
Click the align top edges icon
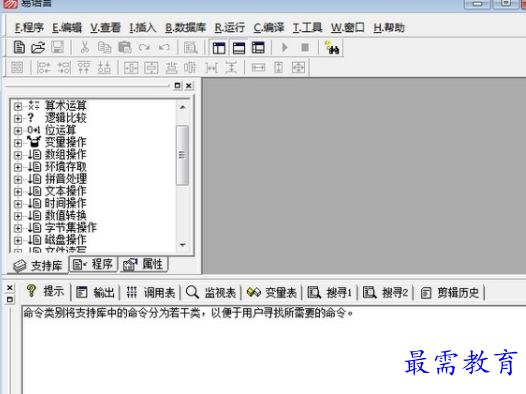[x=84, y=67]
